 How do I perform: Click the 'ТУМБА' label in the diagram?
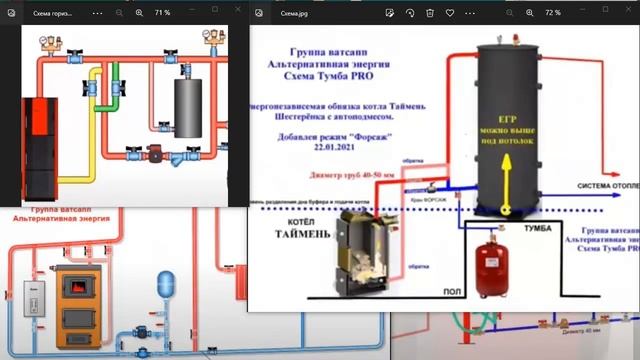click(538, 229)
